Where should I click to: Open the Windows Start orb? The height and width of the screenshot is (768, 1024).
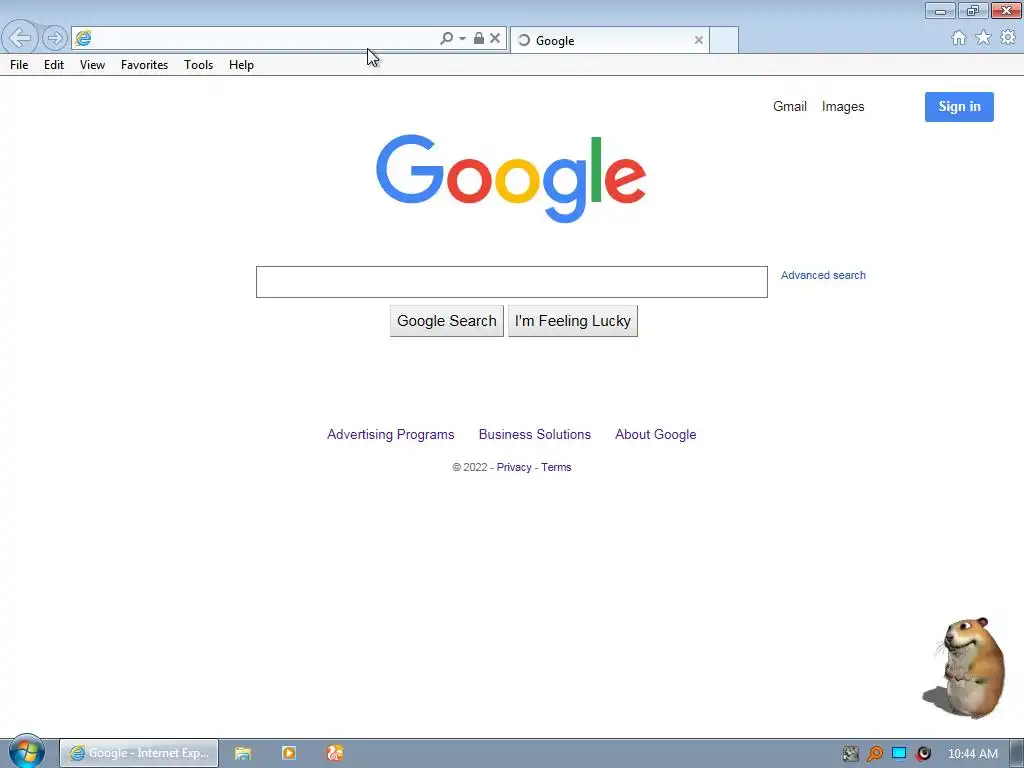click(x=26, y=752)
